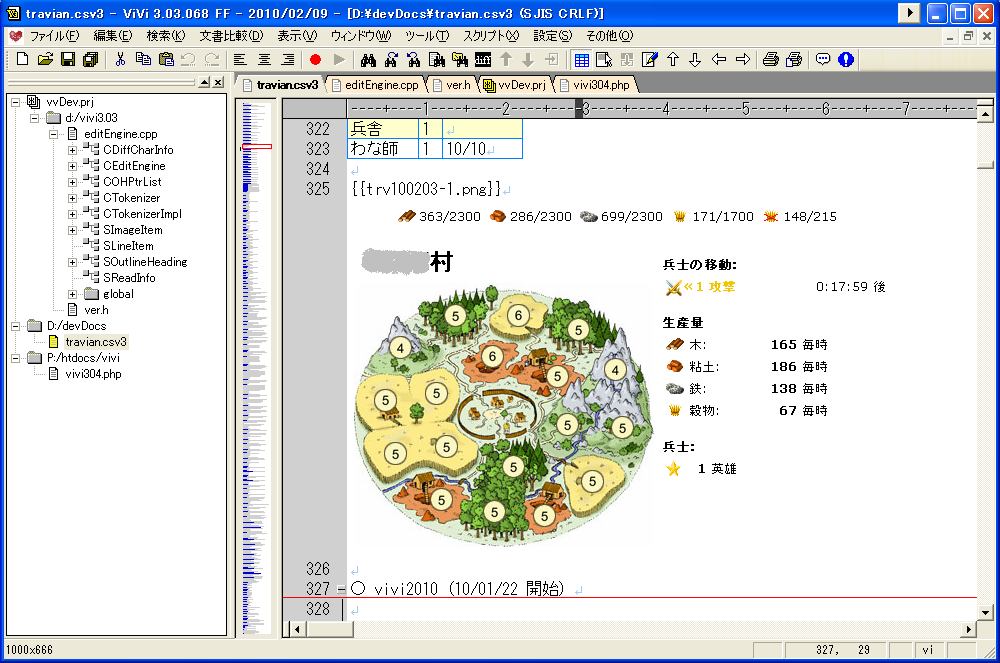Viewport: 1000px width, 663px height.
Task: Switch to the vivi304.php tab
Action: pyautogui.click(x=595, y=85)
